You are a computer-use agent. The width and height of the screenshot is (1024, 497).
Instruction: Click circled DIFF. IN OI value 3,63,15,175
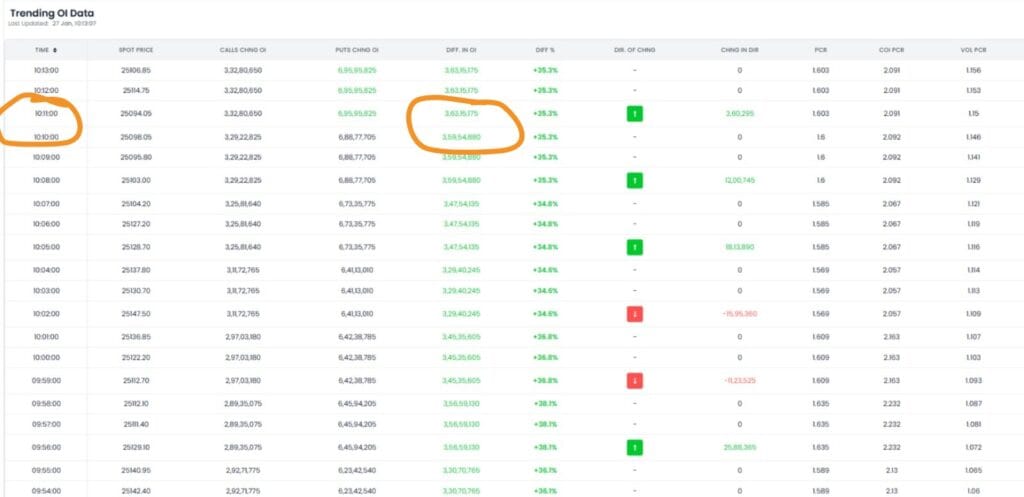(x=461, y=114)
